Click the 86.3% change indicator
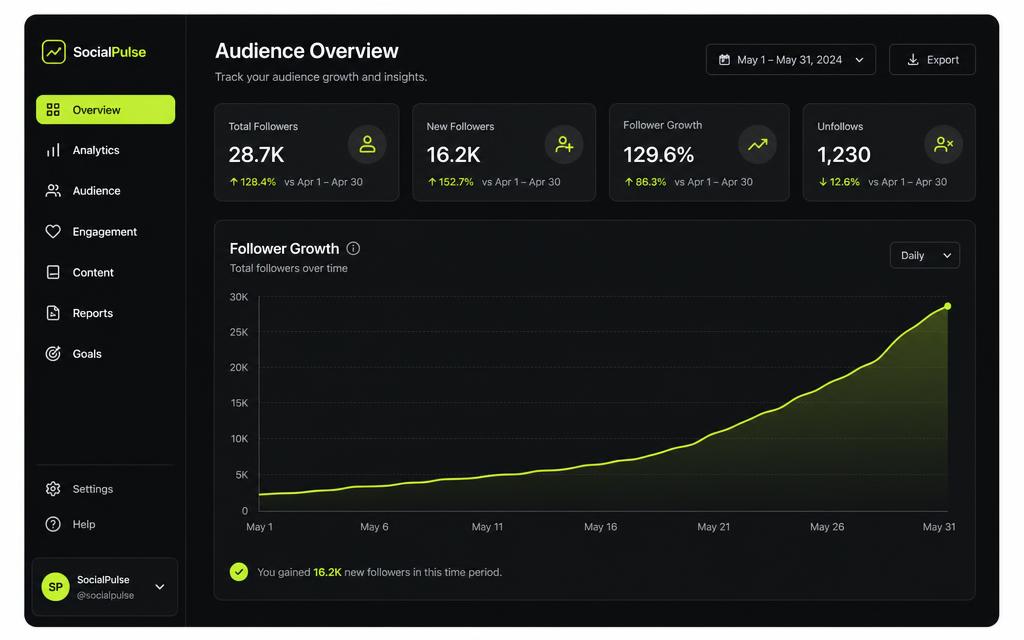1024x640 pixels. (645, 182)
